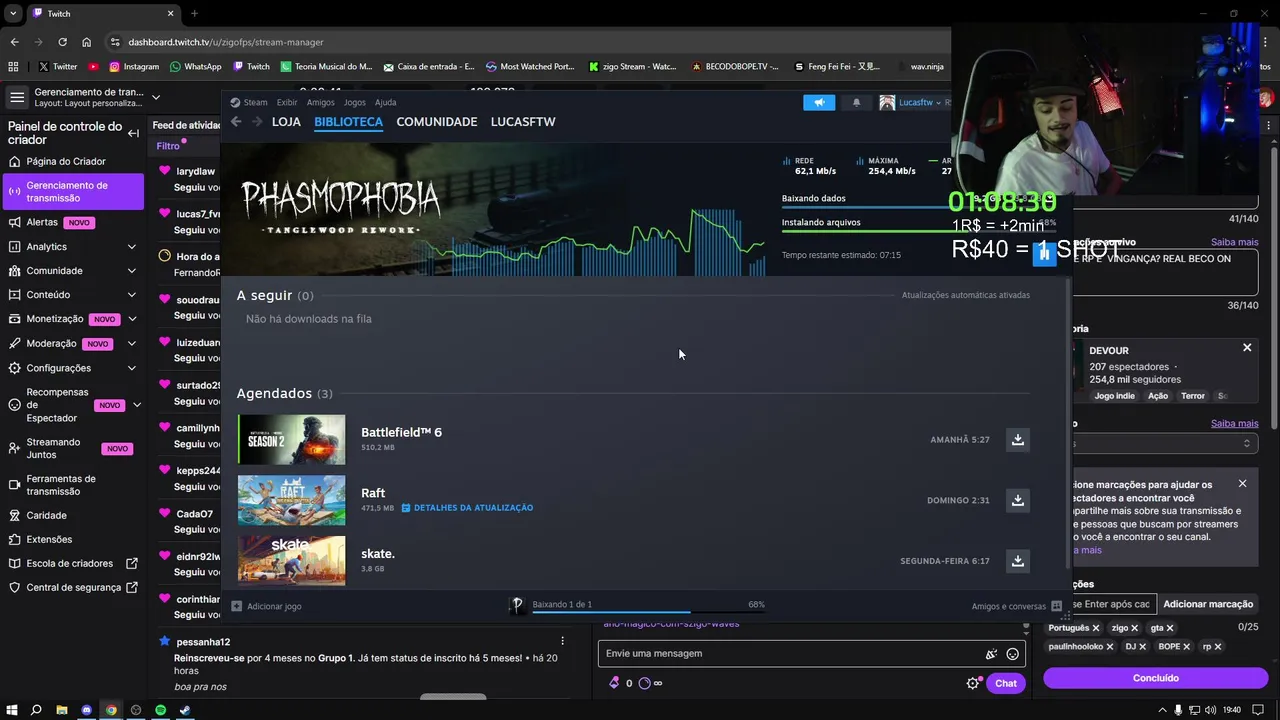Open Steam from the Windows taskbar

[185, 710]
